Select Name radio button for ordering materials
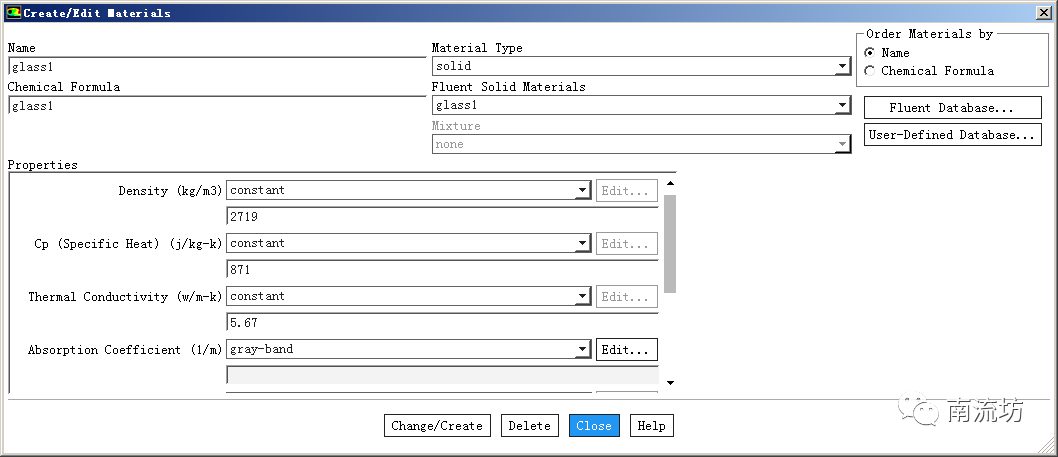 pyautogui.click(x=870, y=53)
